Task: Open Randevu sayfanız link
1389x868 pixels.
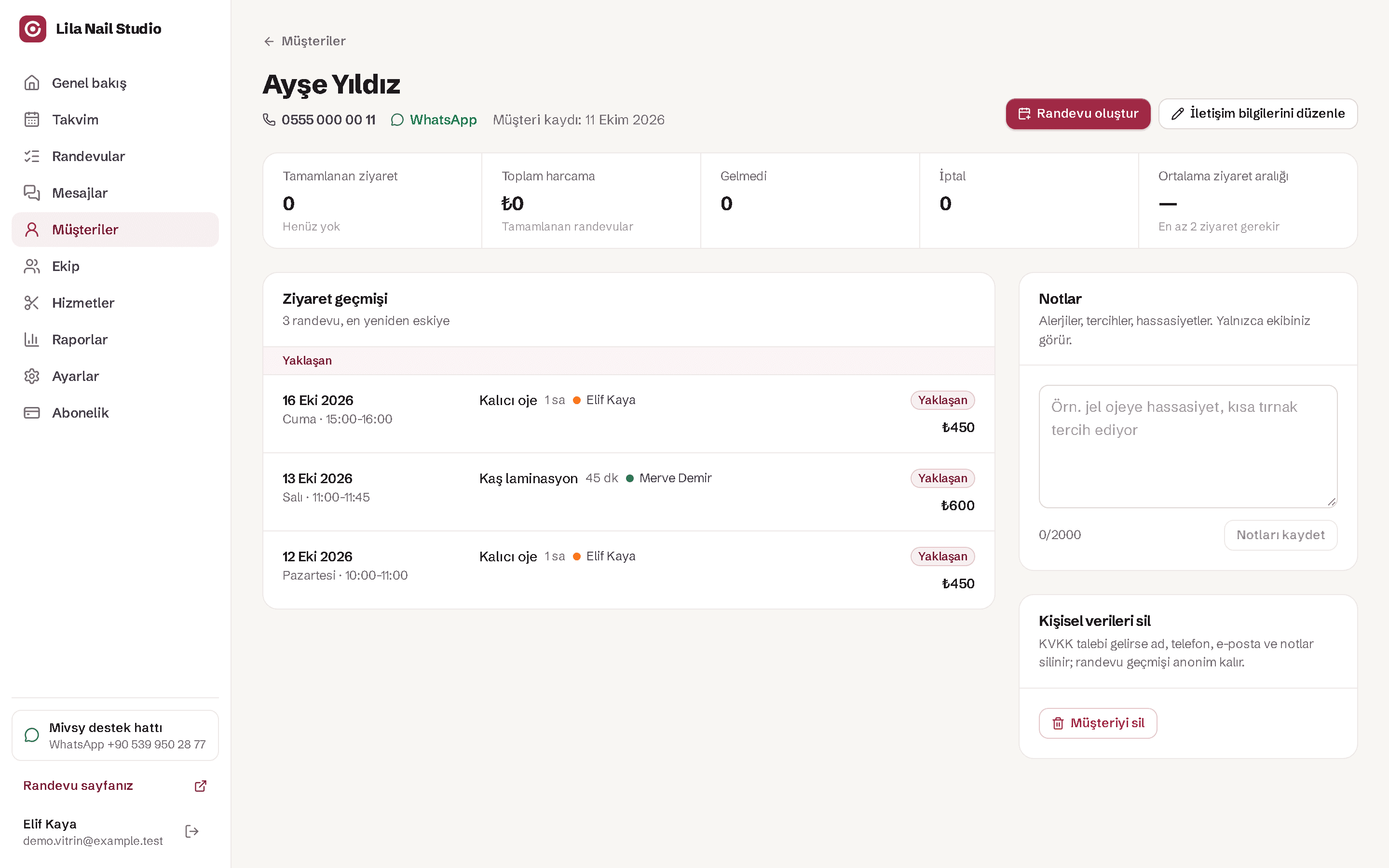Action: (x=115, y=786)
